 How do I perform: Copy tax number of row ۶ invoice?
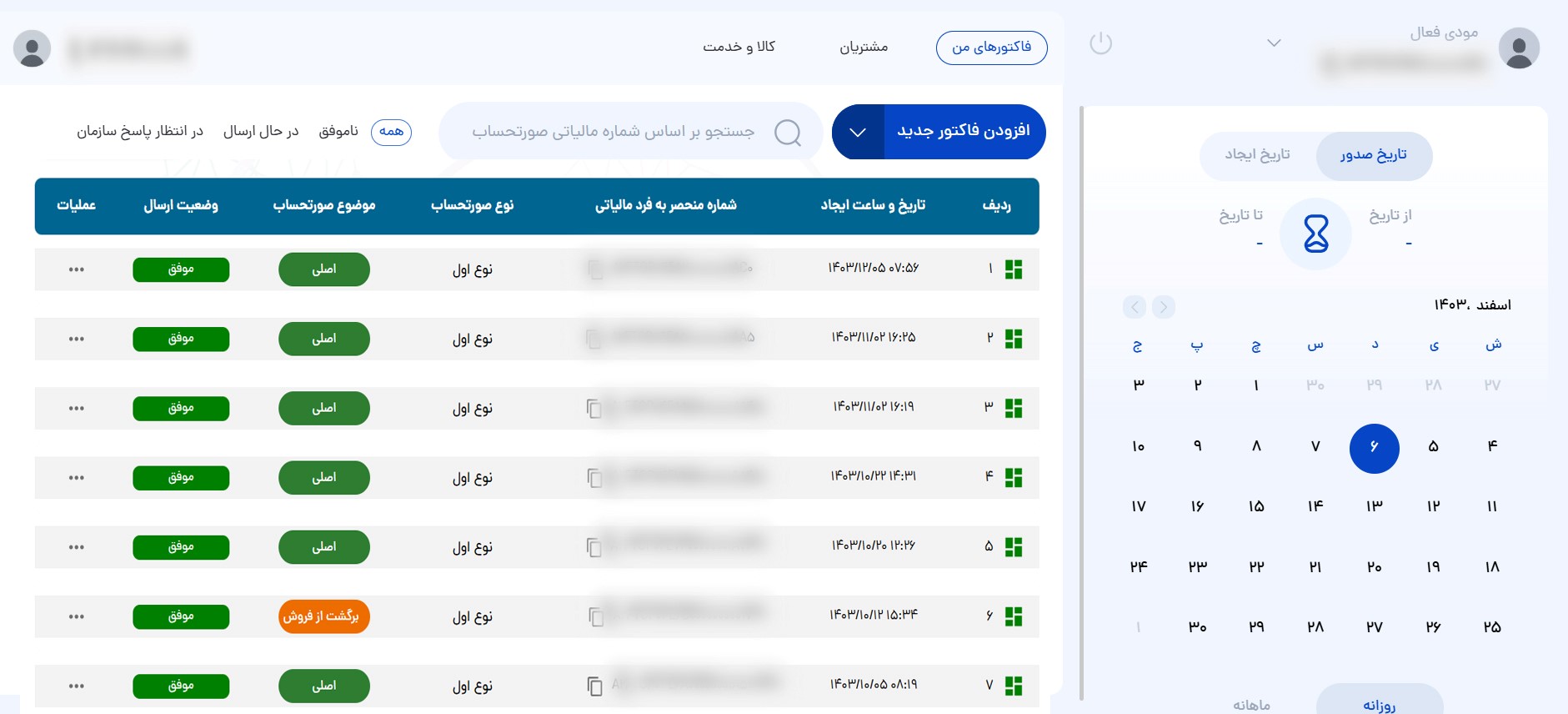tap(594, 616)
